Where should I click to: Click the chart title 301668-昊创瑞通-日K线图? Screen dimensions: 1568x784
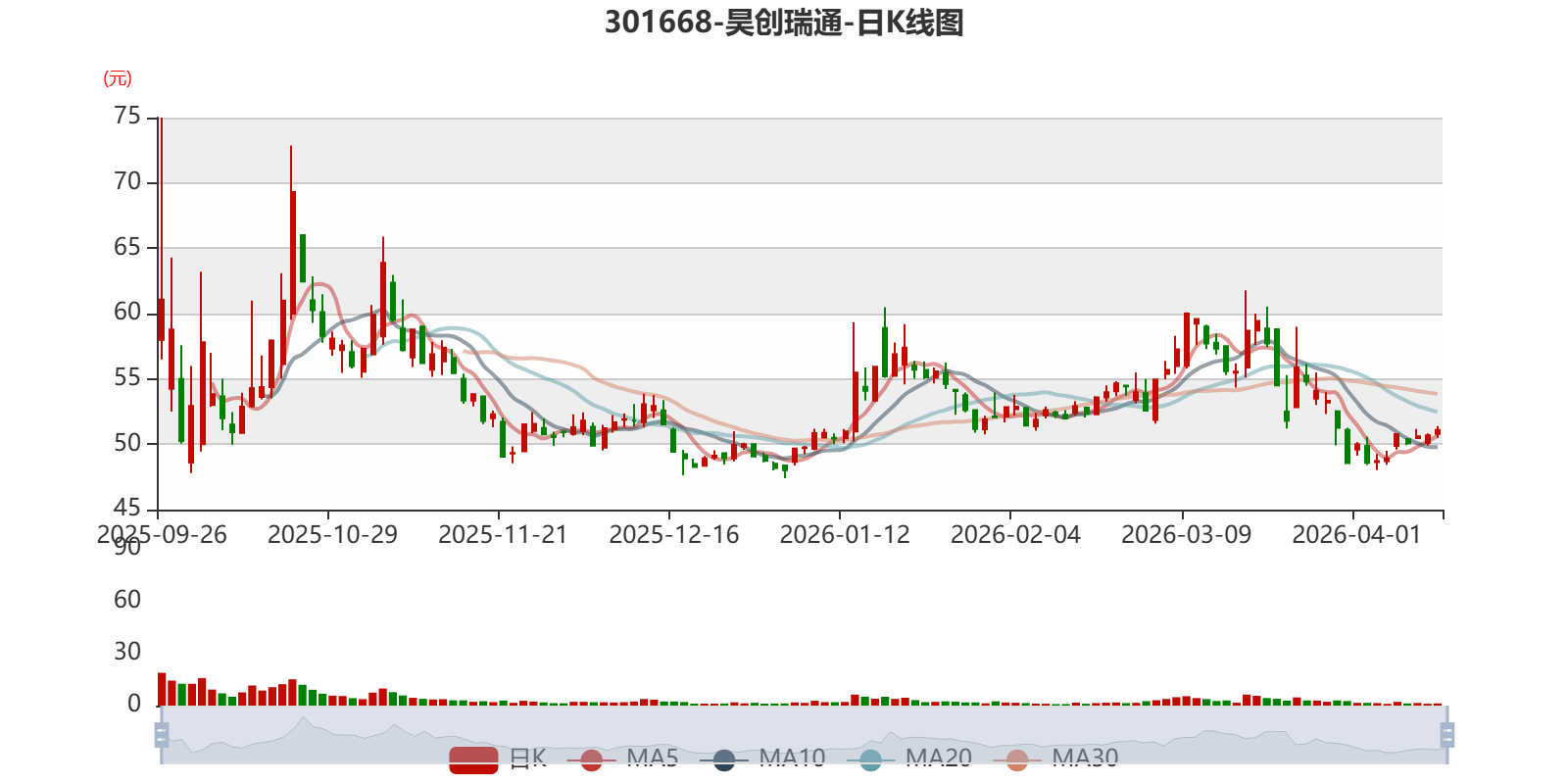784,22
